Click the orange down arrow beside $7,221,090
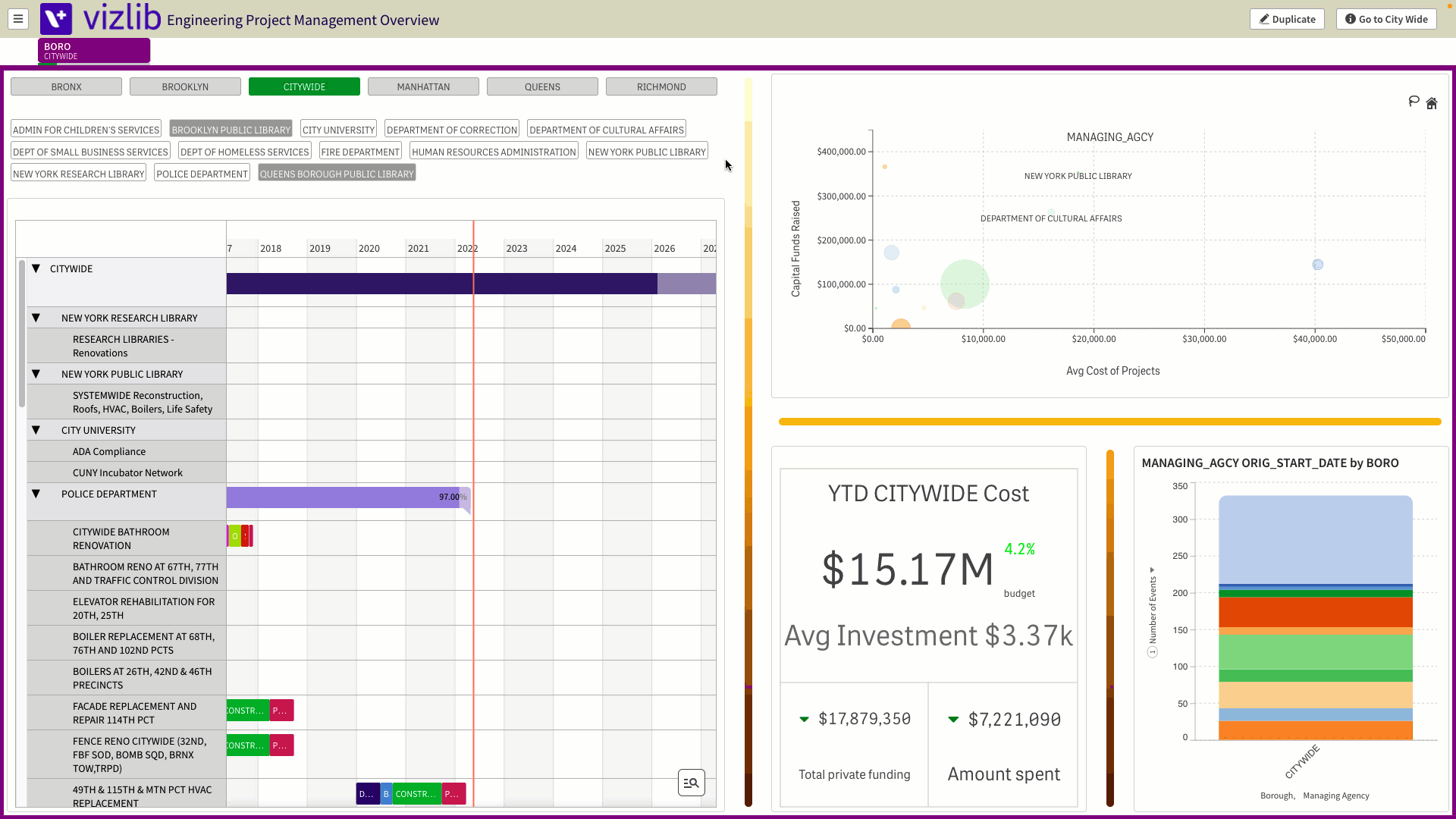This screenshot has width=1456, height=819. coord(954,719)
